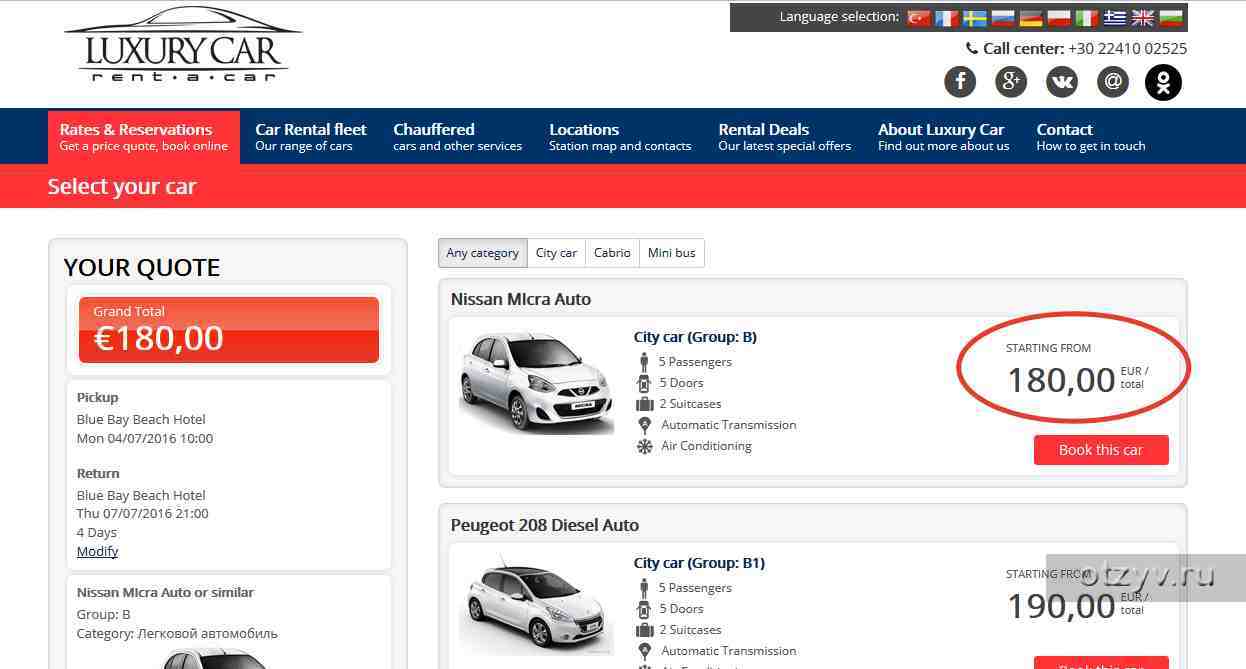
Task: Filter cars by City car category
Action: pos(556,253)
